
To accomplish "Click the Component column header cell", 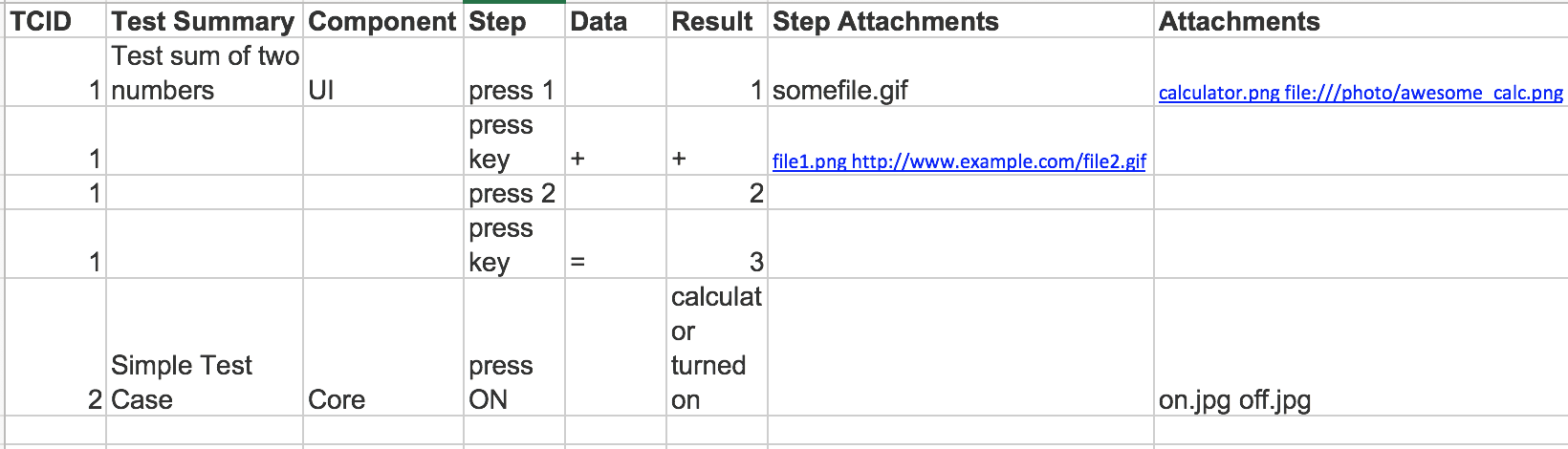I will pos(383,21).
